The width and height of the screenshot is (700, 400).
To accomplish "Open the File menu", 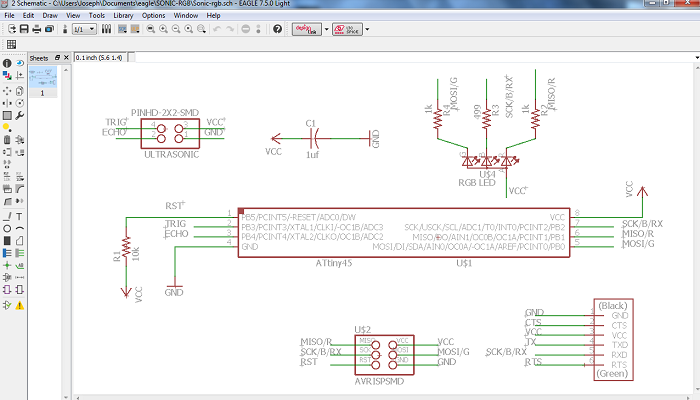I will coord(9,15).
